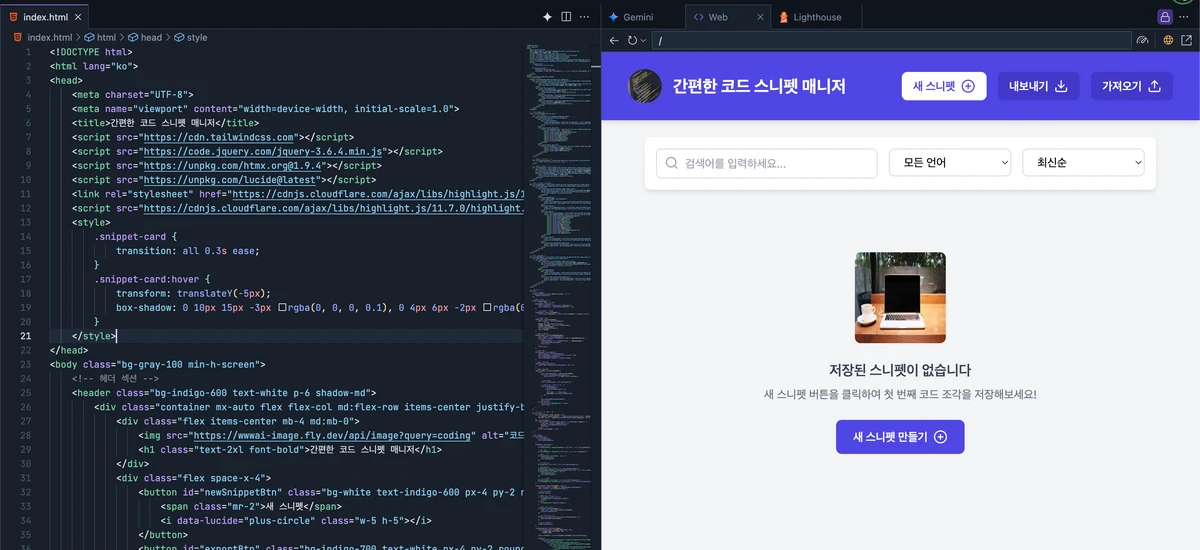Click the speedometer performance icon in preview bar
This screenshot has width=1200, height=550.
pyautogui.click(x=1143, y=41)
